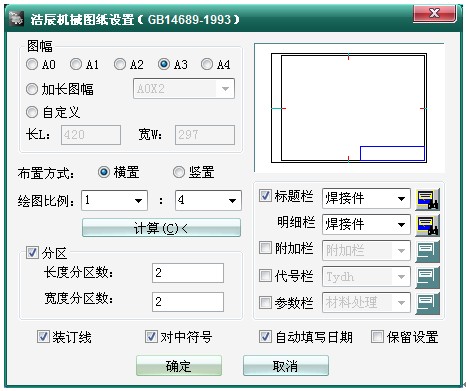
Task: Click the 长度分区数 input field
Action: pos(188,273)
